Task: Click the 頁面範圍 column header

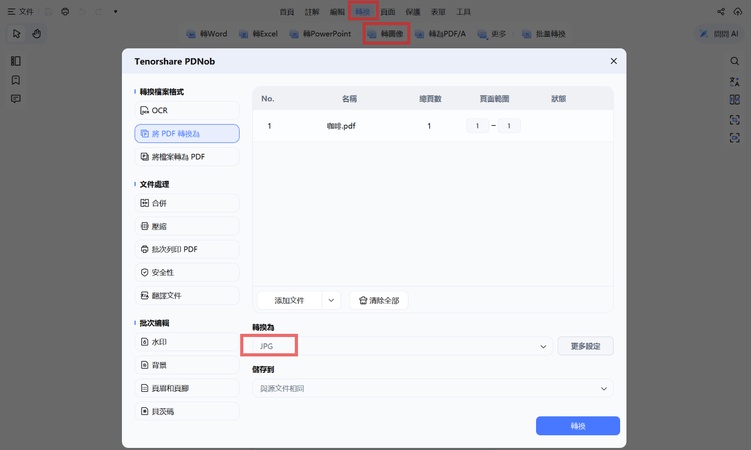Action: pyautogui.click(x=494, y=99)
